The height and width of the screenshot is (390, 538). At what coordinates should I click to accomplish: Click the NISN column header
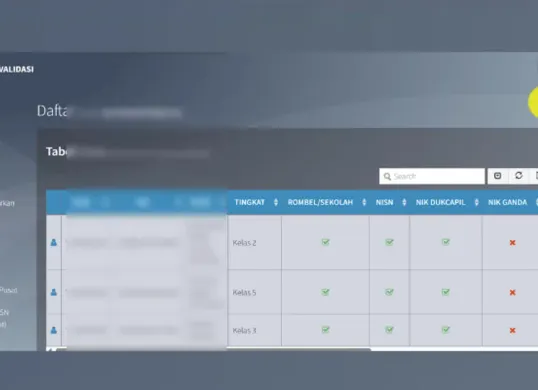click(384, 202)
